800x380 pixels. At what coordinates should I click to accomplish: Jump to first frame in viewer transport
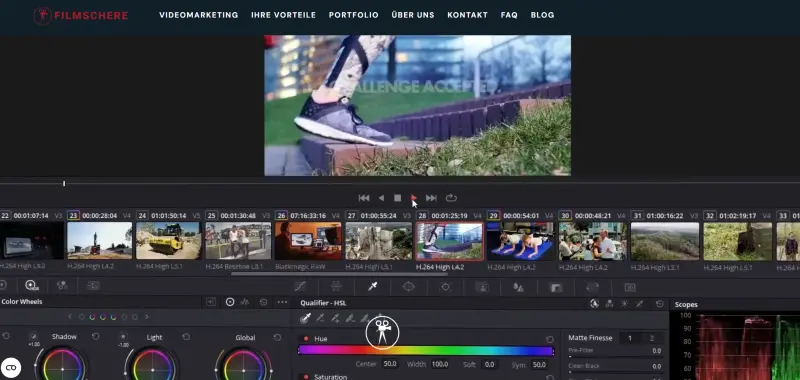click(x=364, y=198)
